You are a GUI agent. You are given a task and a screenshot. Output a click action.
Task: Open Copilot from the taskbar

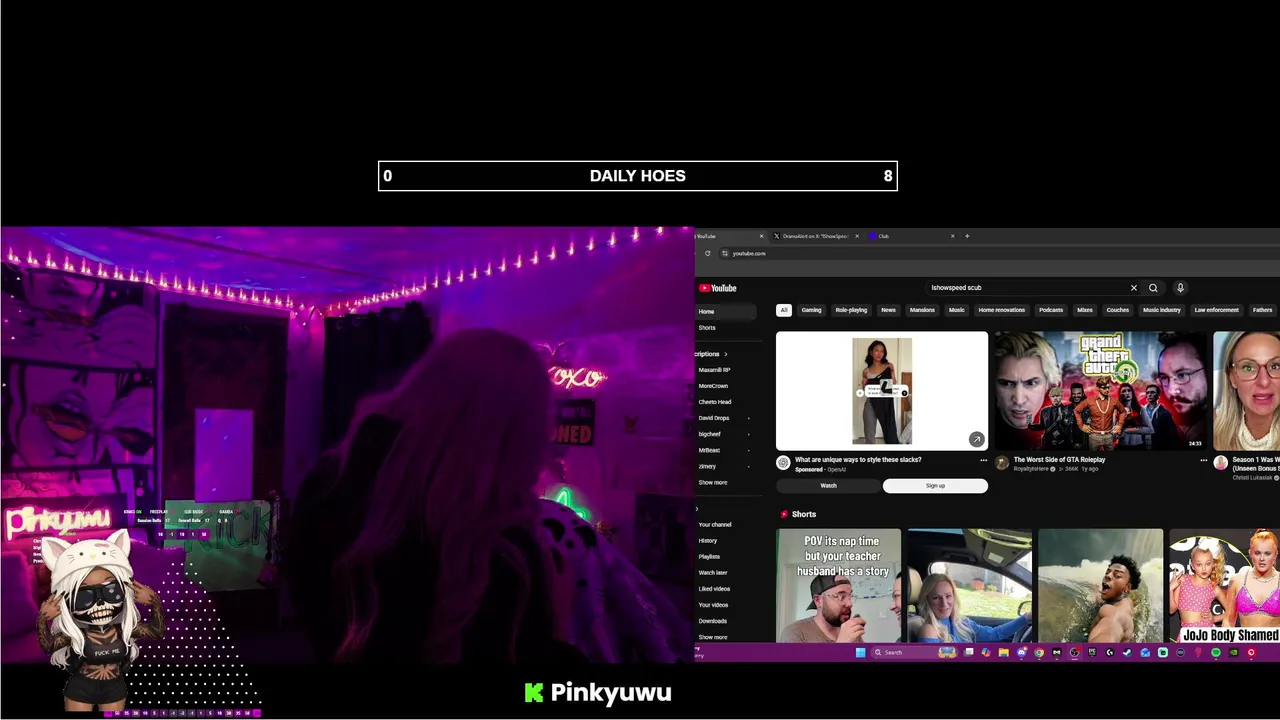pyautogui.click(x=985, y=653)
